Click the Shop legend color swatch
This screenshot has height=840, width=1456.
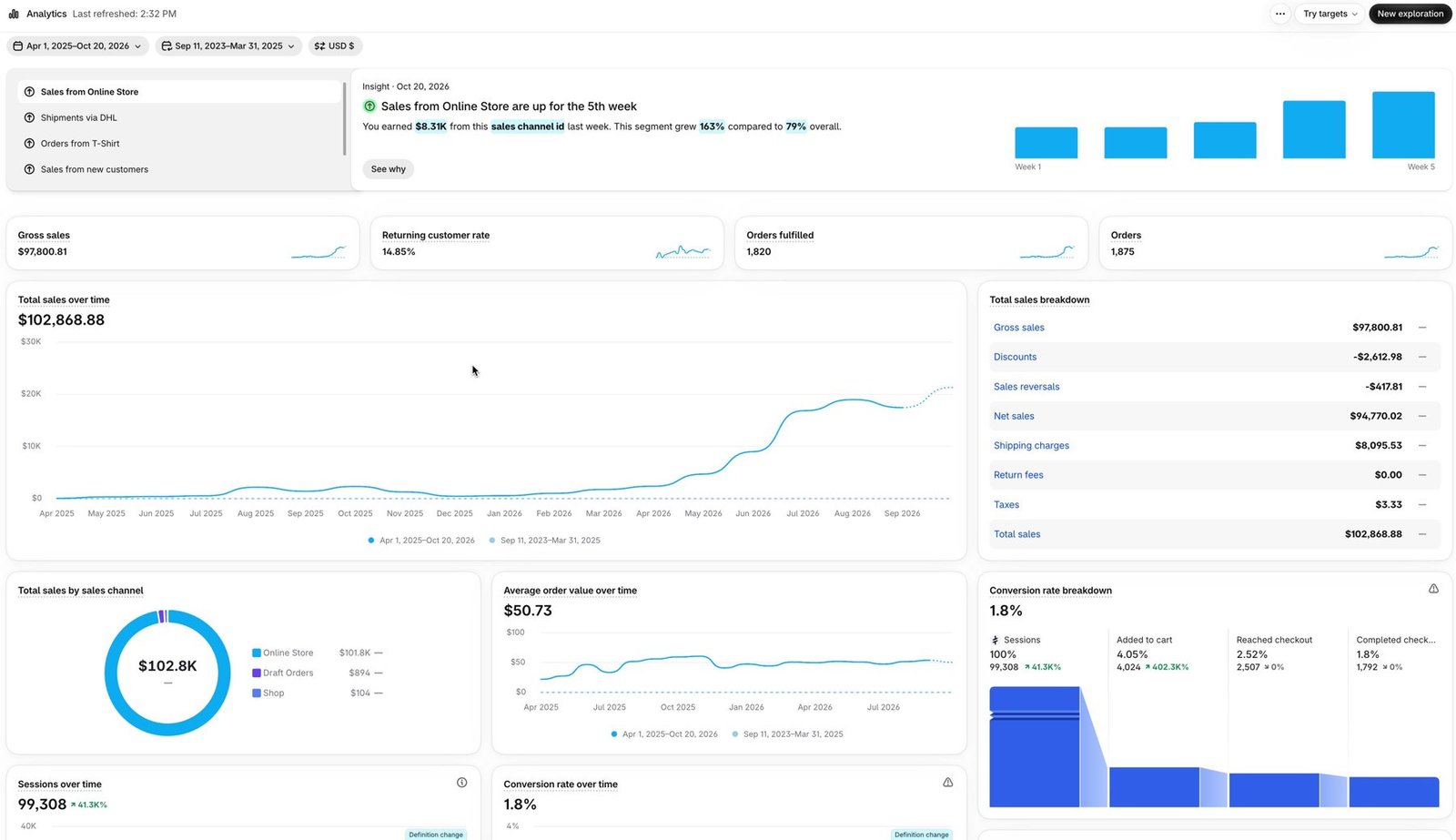point(257,693)
